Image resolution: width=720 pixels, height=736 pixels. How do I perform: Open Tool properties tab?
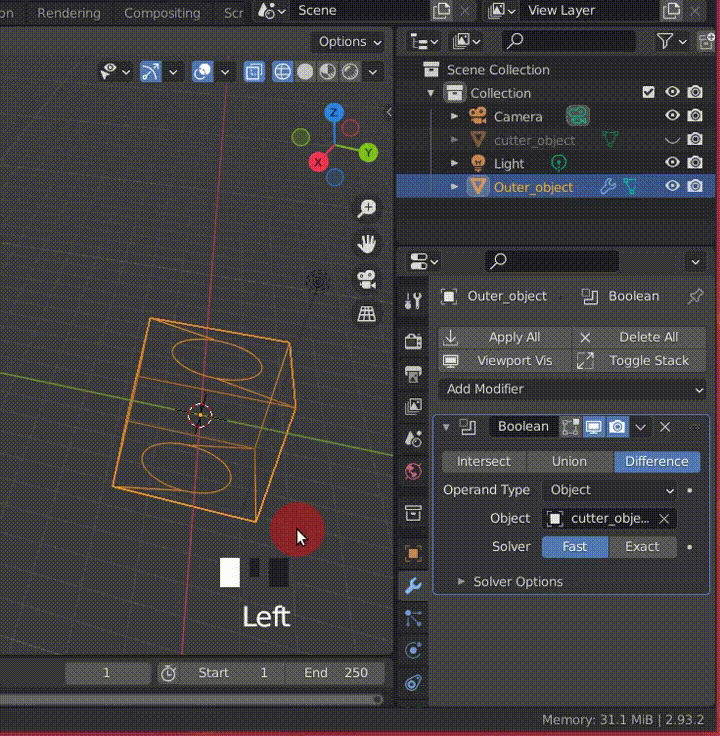pyautogui.click(x=413, y=301)
